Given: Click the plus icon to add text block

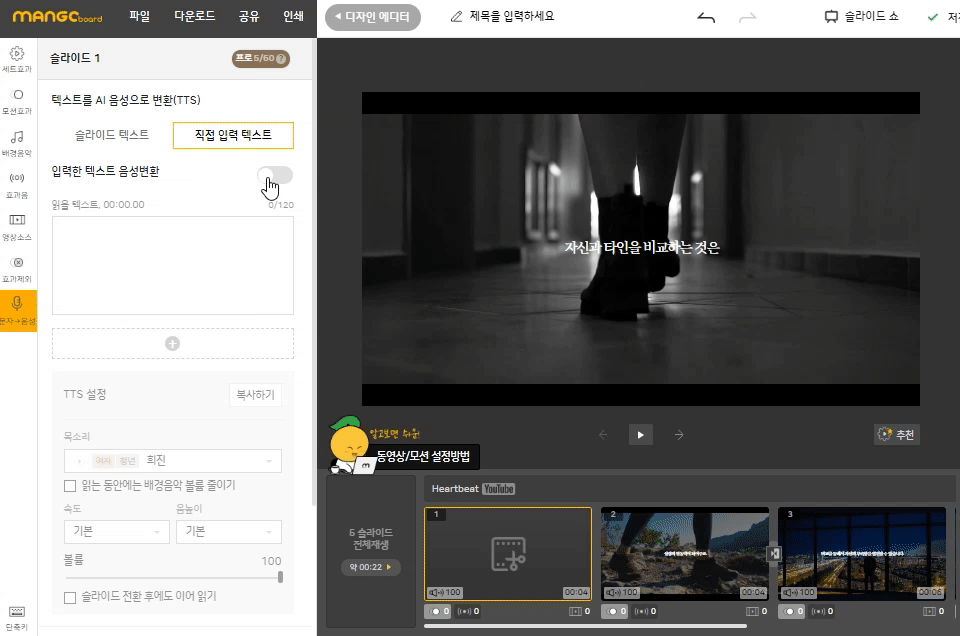Looking at the screenshot, I should pos(173,343).
